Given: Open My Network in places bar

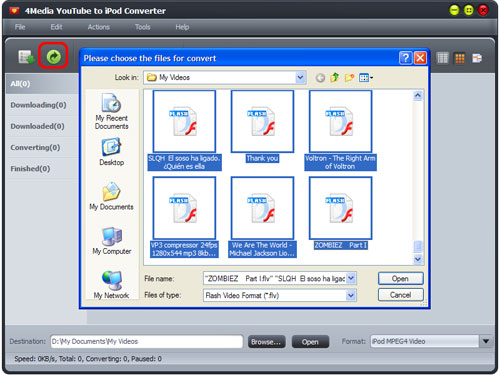Looking at the screenshot, I should tap(111, 284).
